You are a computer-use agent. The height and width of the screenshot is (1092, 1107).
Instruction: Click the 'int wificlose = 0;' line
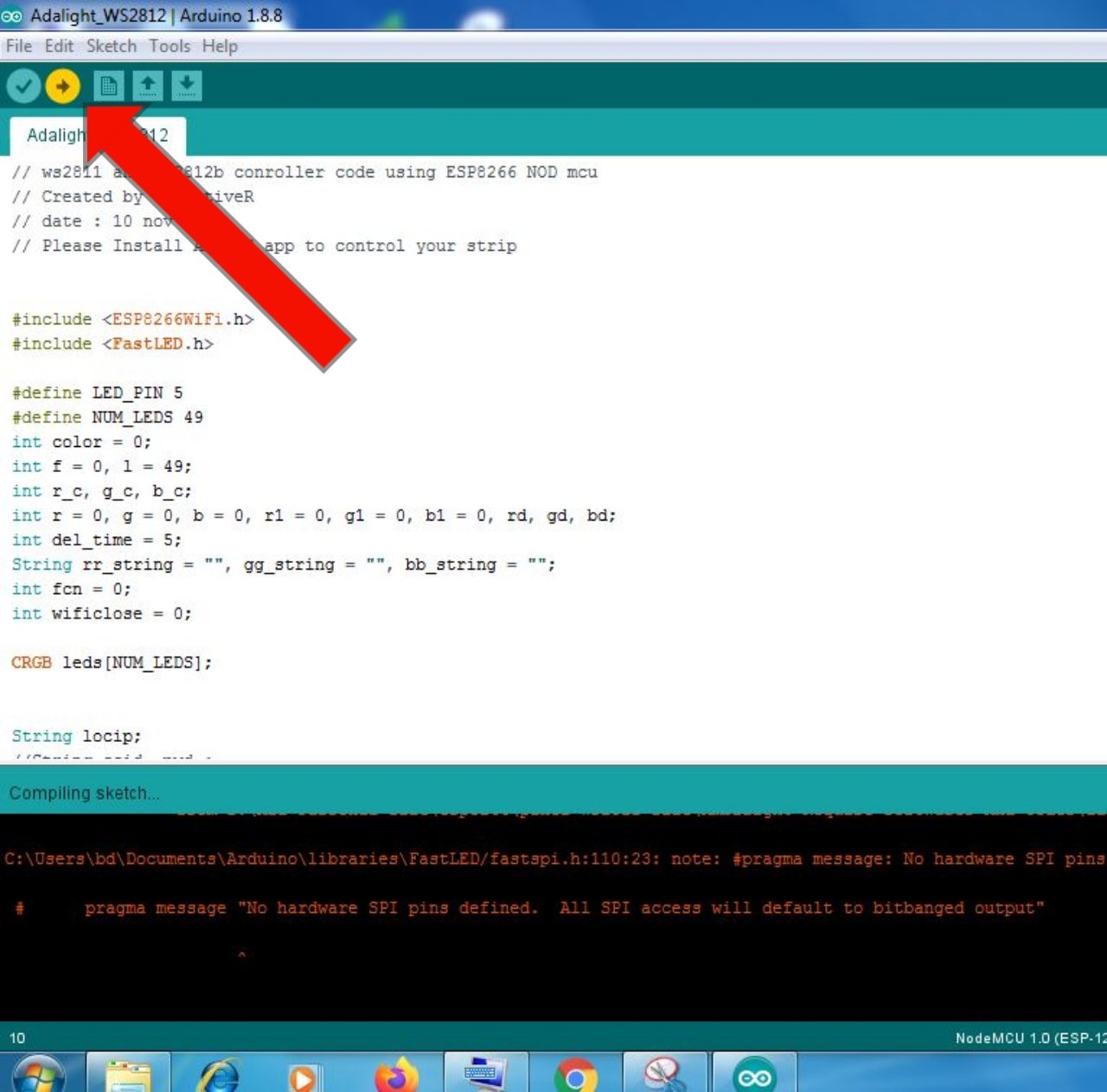pos(102,613)
